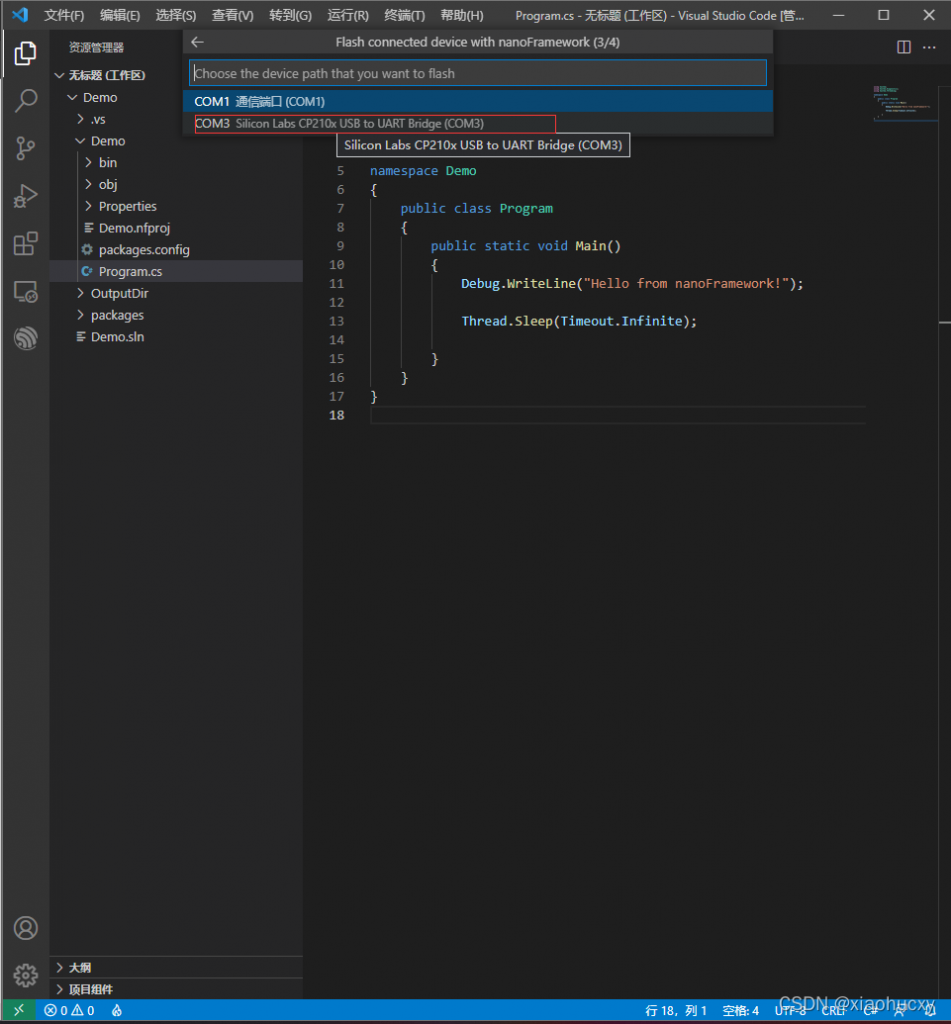Open Remote Explorer icon

(x=25, y=291)
